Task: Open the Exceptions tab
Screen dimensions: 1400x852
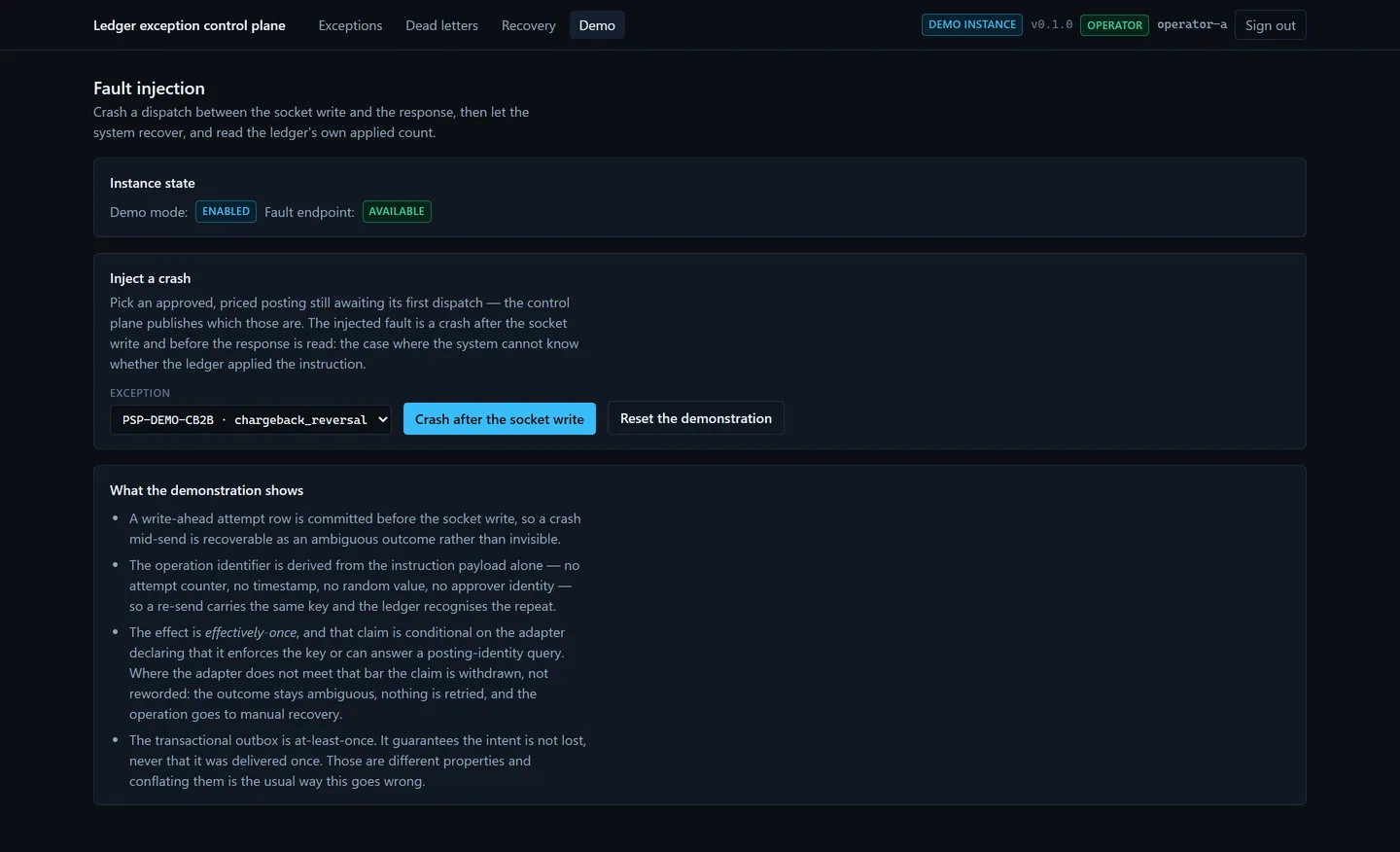Action: tap(350, 25)
